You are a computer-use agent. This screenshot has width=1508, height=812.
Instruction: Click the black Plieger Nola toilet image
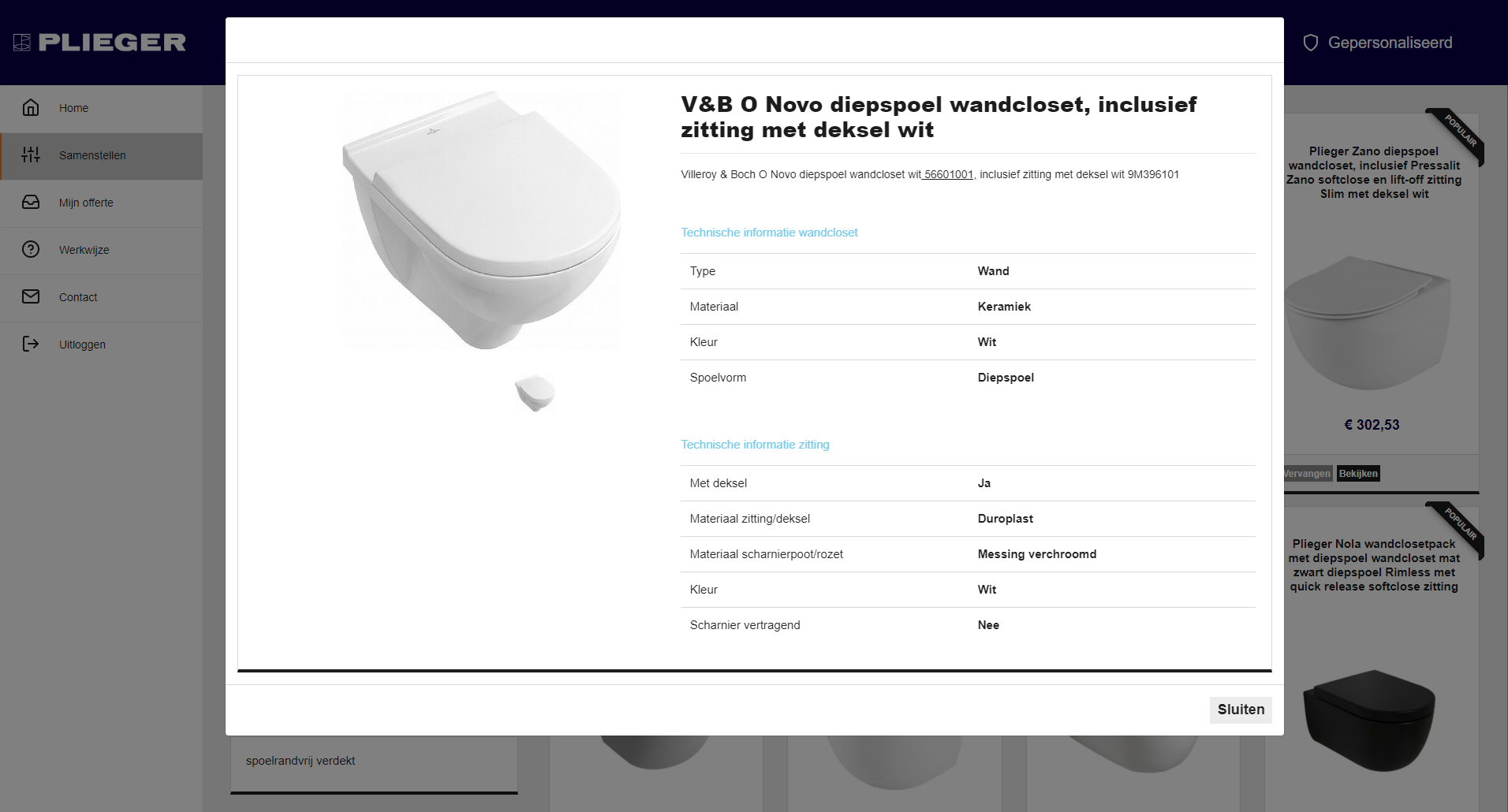(1369, 721)
